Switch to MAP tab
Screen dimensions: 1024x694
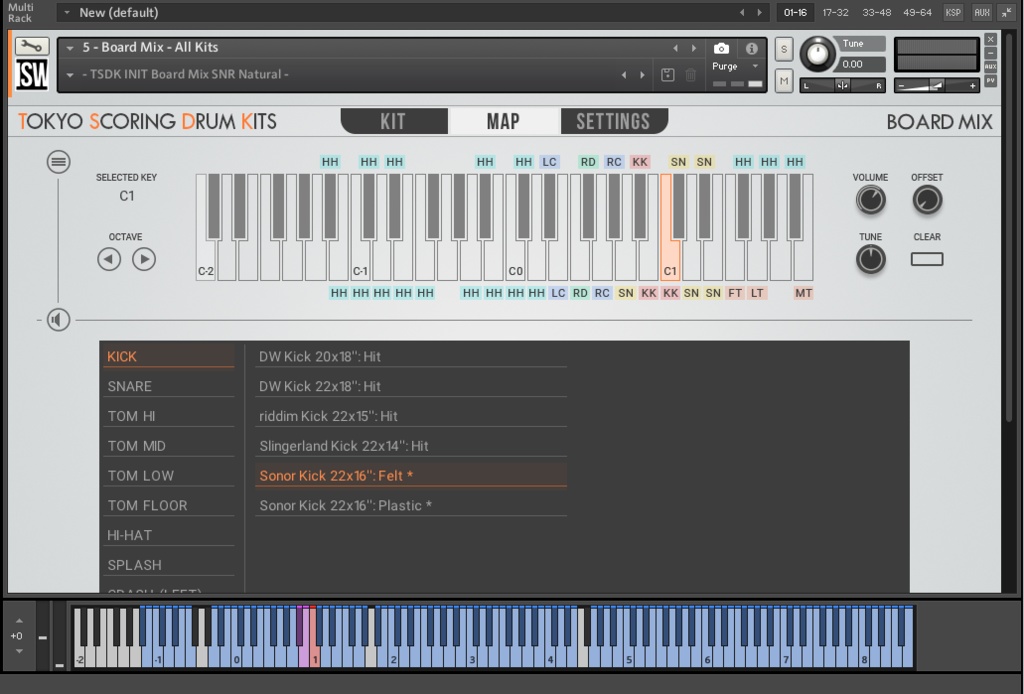(504, 121)
